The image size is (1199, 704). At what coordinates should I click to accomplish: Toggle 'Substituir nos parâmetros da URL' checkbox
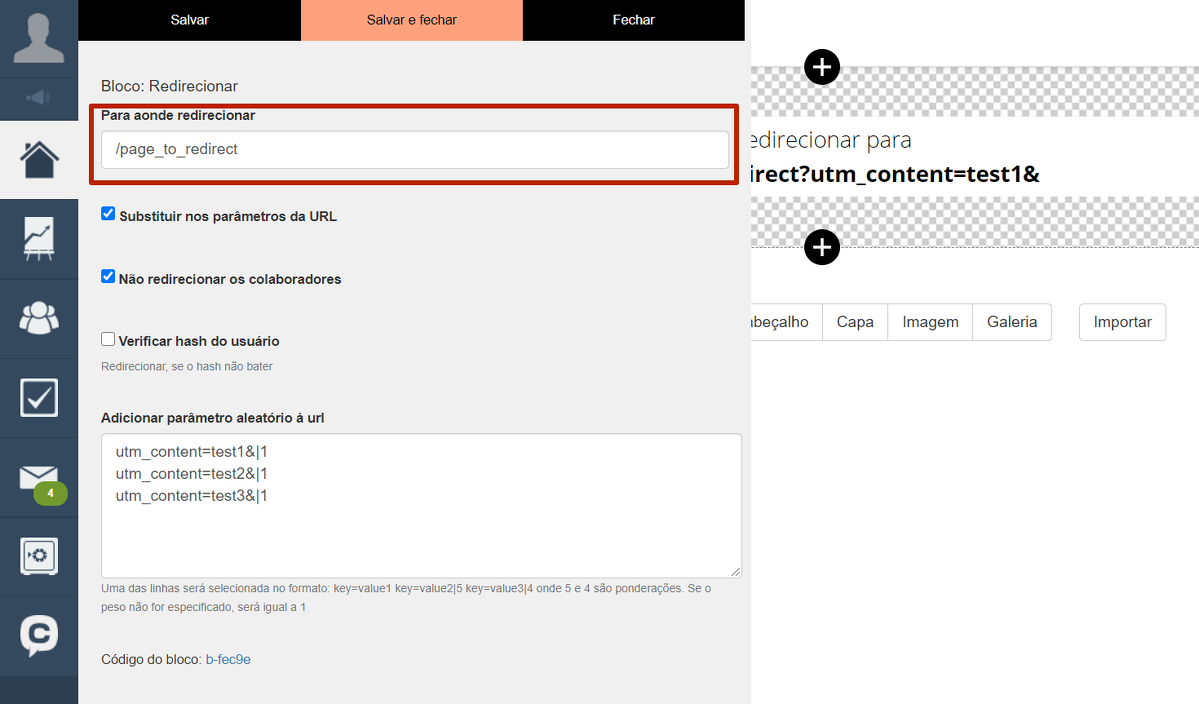(x=108, y=214)
